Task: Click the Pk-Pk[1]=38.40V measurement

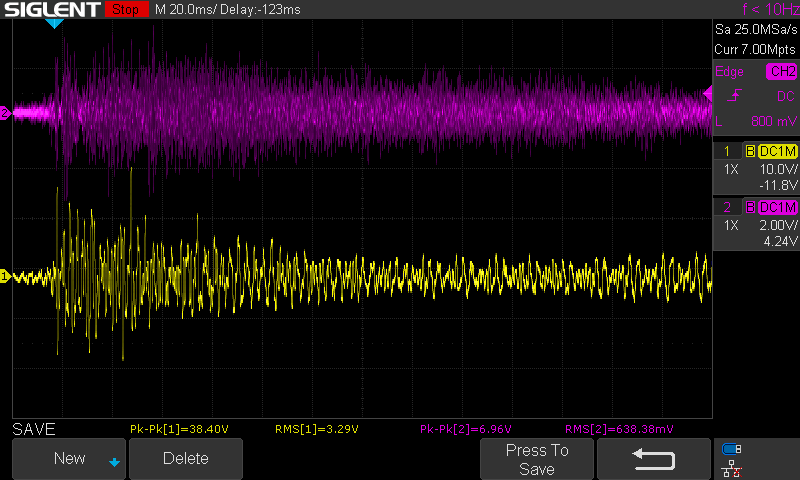Action: pos(179,429)
